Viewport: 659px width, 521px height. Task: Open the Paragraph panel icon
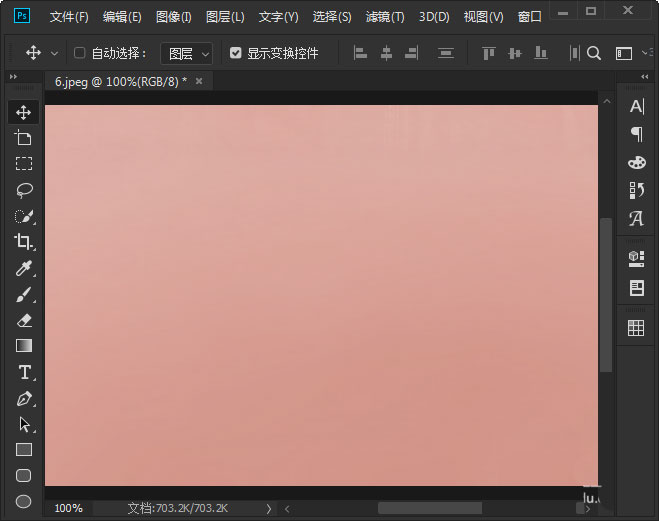636,134
